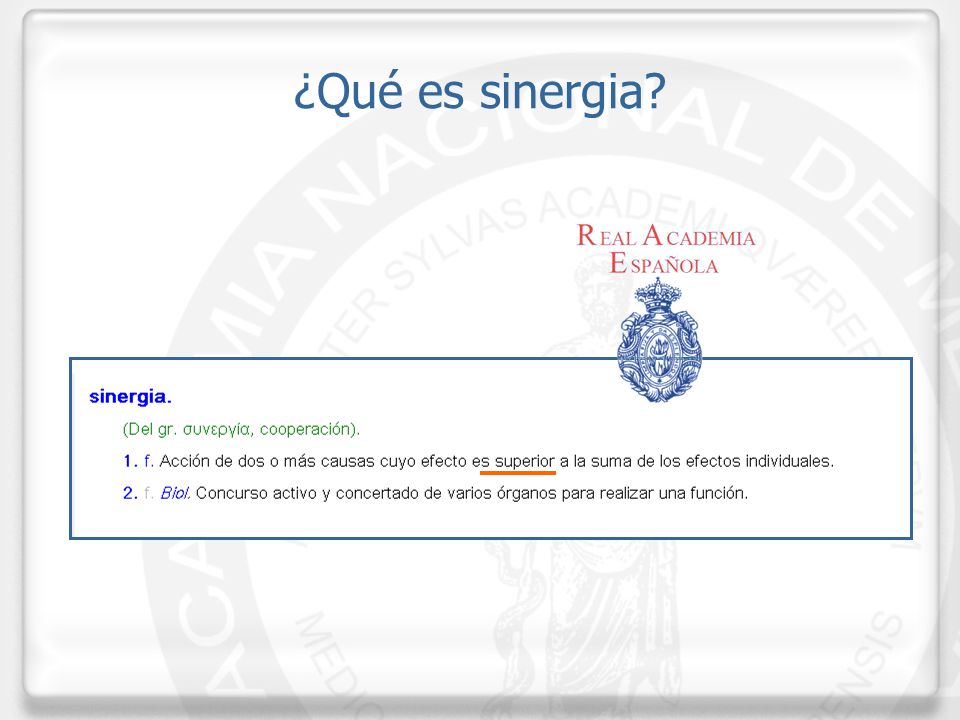Click the green etymology line '(Del gr. συνεργία, cooperación).'
The height and width of the screenshot is (720, 960).
pos(241,429)
